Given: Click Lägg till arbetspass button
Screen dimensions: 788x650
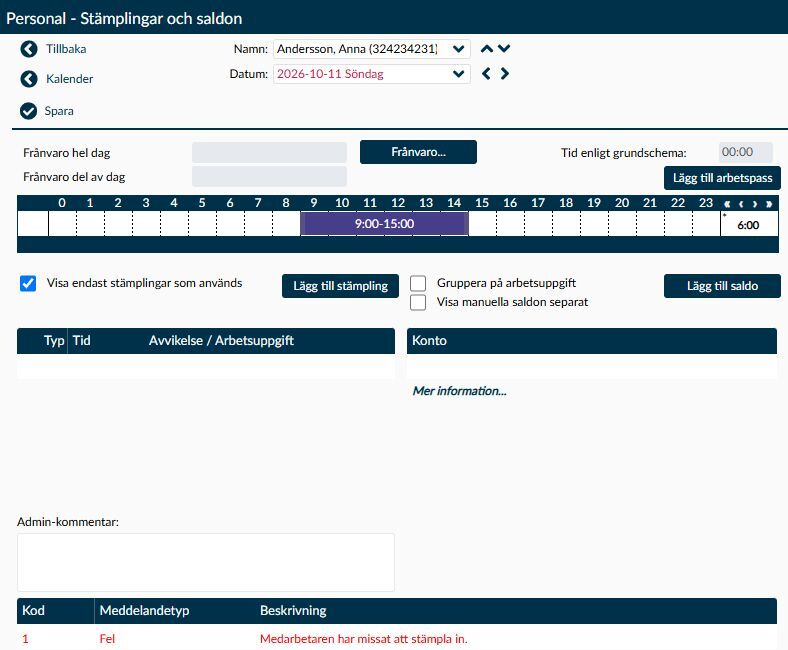Looking at the screenshot, I should point(722,178).
